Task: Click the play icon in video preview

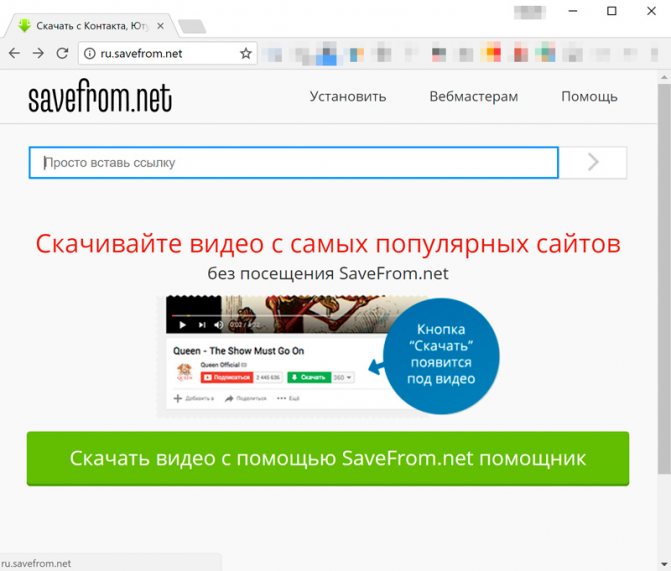Action: coord(182,325)
